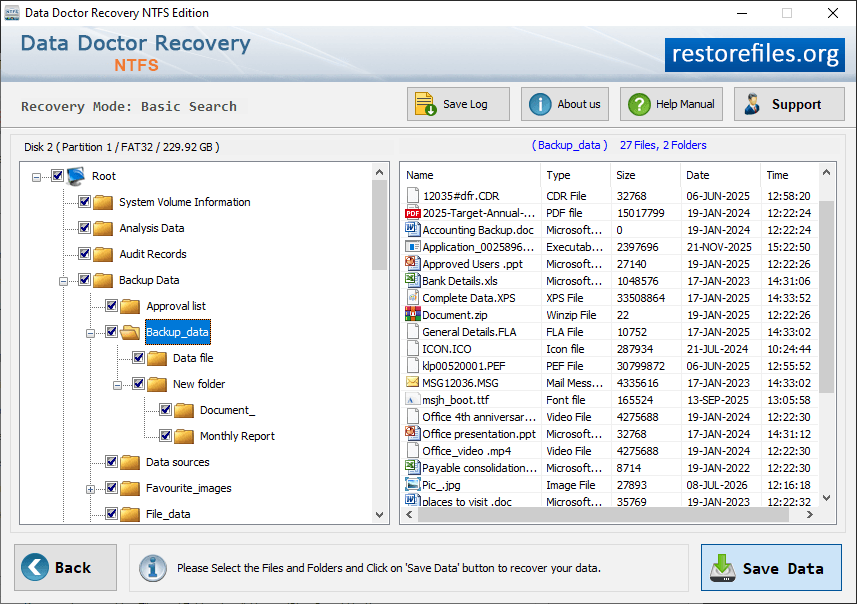Click PowerPoint icon of Approved Users .ppt
The image size is (857, 604).
(x=413, y=263)
